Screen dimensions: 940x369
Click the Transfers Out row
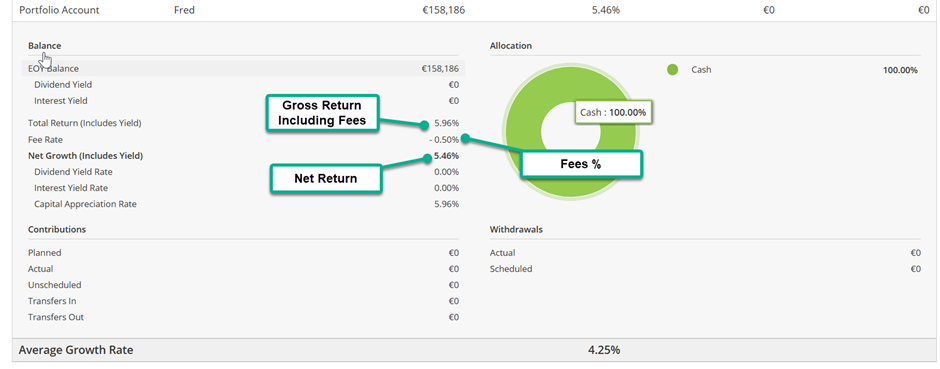tap(243, 317)
